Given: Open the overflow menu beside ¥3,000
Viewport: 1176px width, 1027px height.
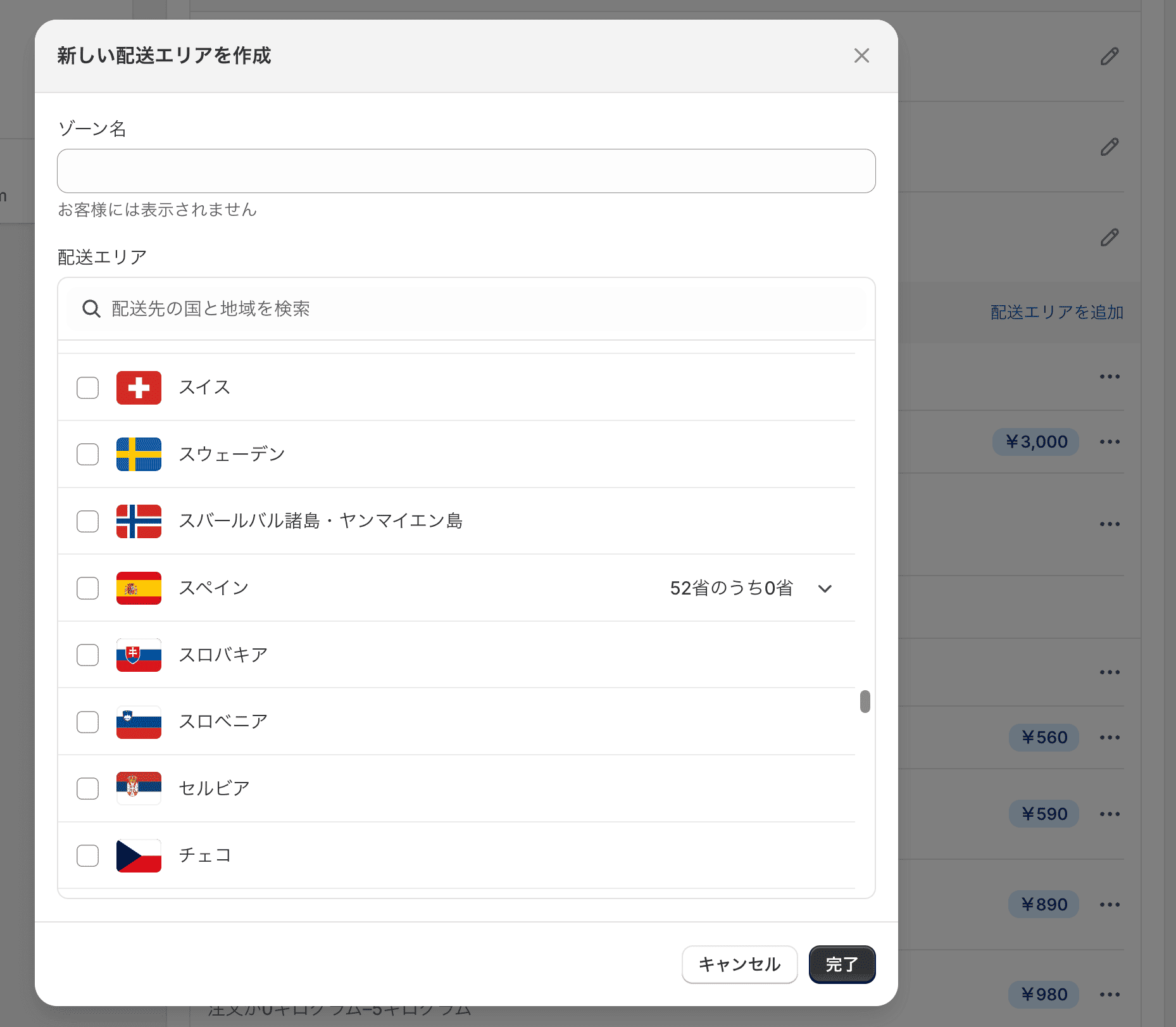Looking at the screenshot, I should (x=1110, y=442).
